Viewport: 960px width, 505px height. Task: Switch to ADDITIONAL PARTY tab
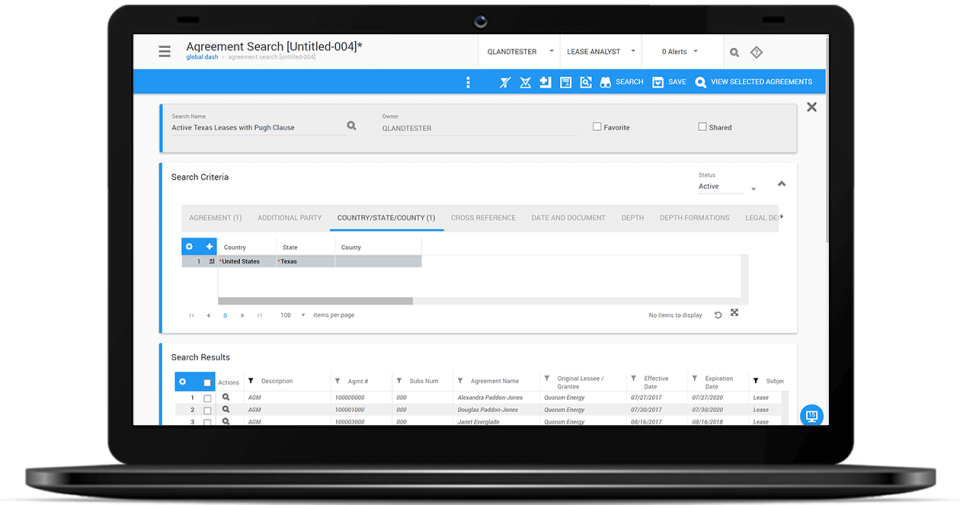tap(290, 218)
